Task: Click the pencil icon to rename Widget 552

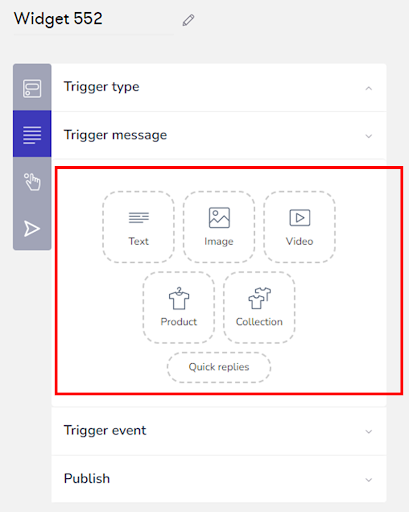Action: click(188, 20)
